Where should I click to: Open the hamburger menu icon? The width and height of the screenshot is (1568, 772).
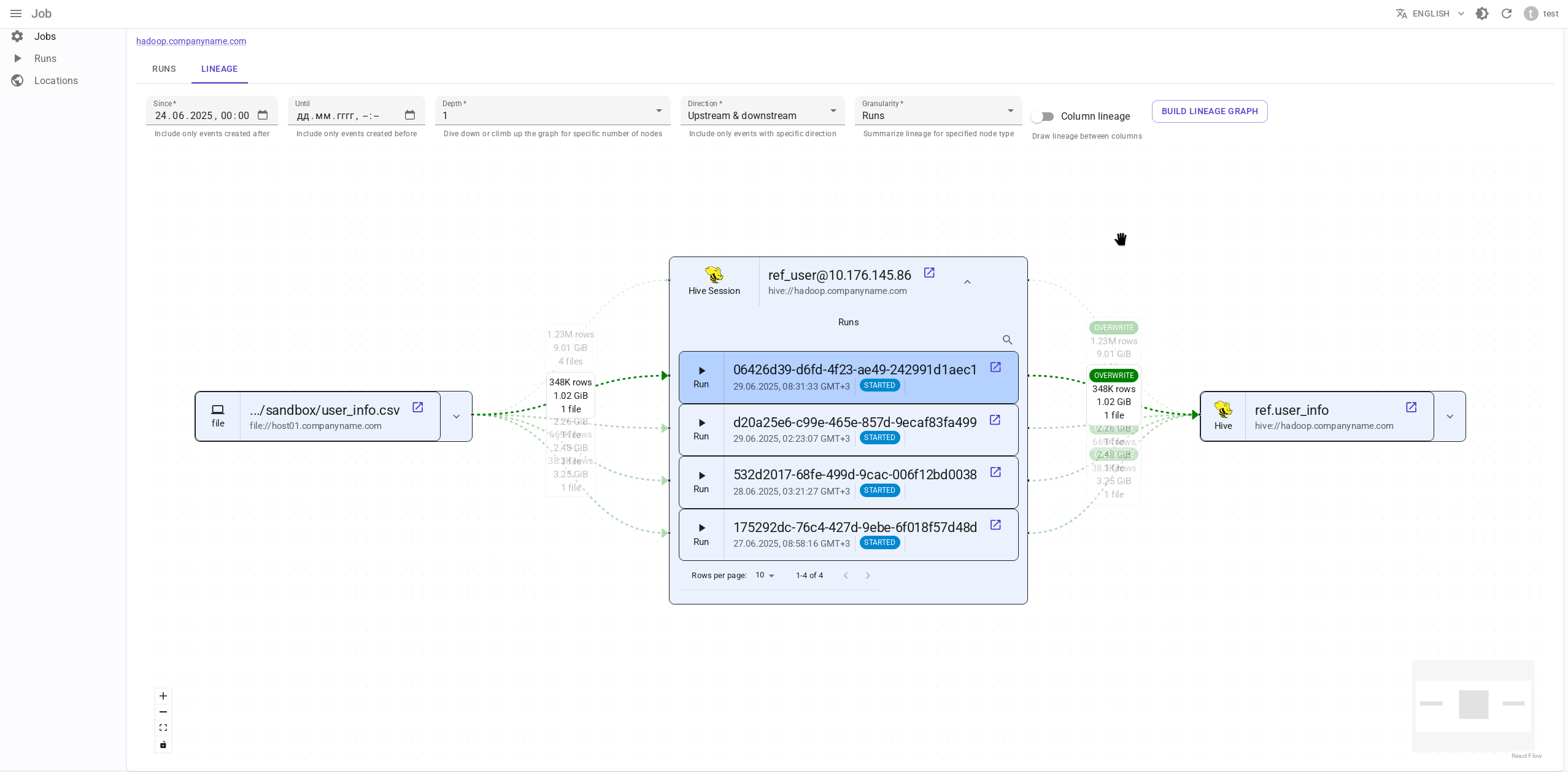point(16,14)
